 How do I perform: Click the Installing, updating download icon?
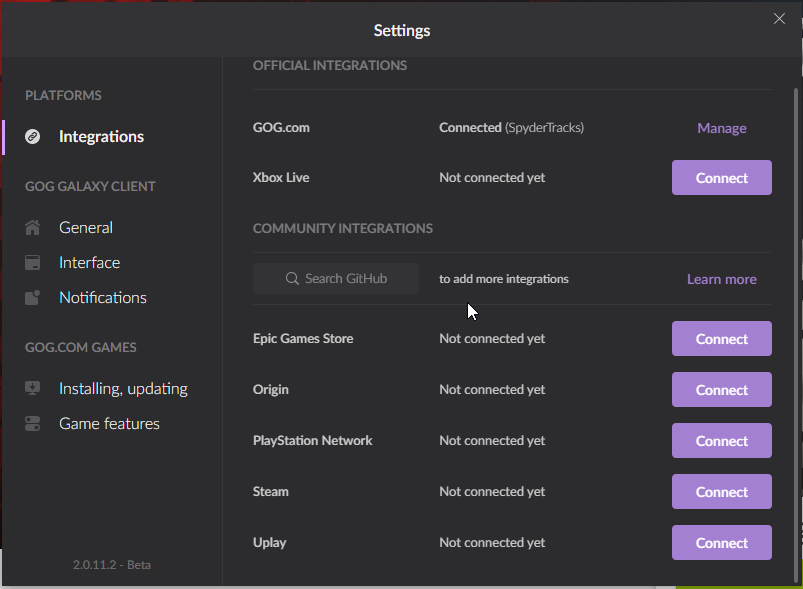point(32,389)
